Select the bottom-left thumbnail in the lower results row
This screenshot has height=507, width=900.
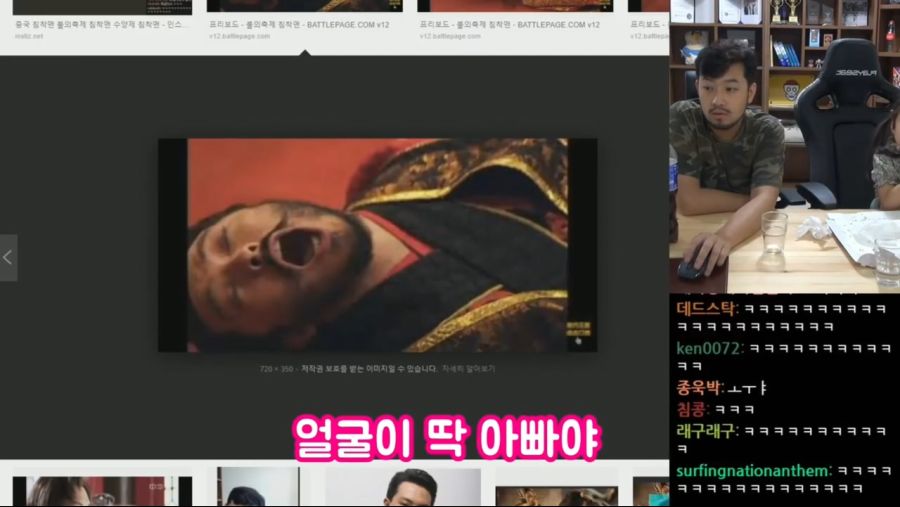100,490
